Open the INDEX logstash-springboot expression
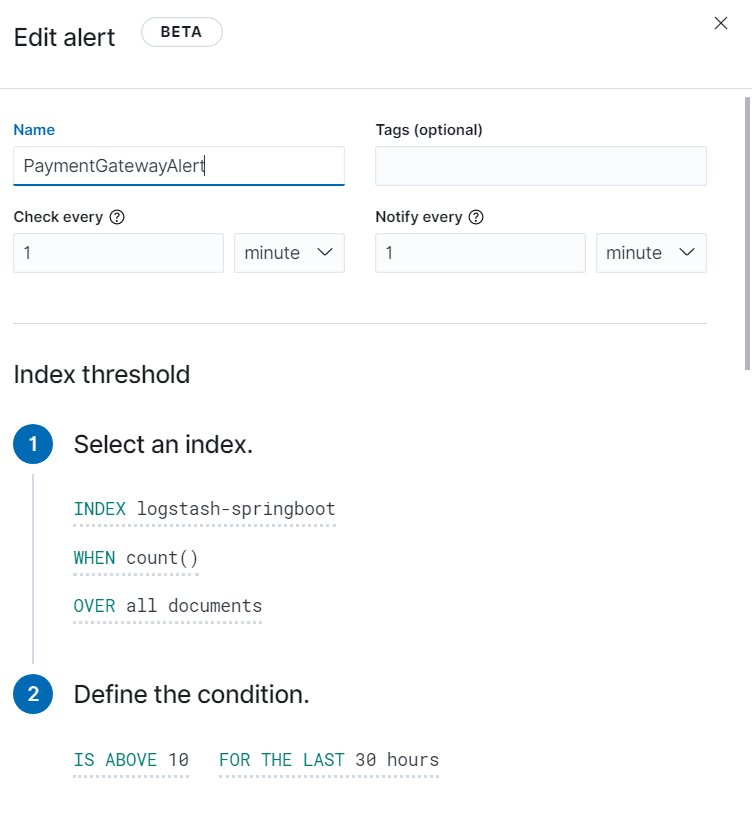 (204, 509)
